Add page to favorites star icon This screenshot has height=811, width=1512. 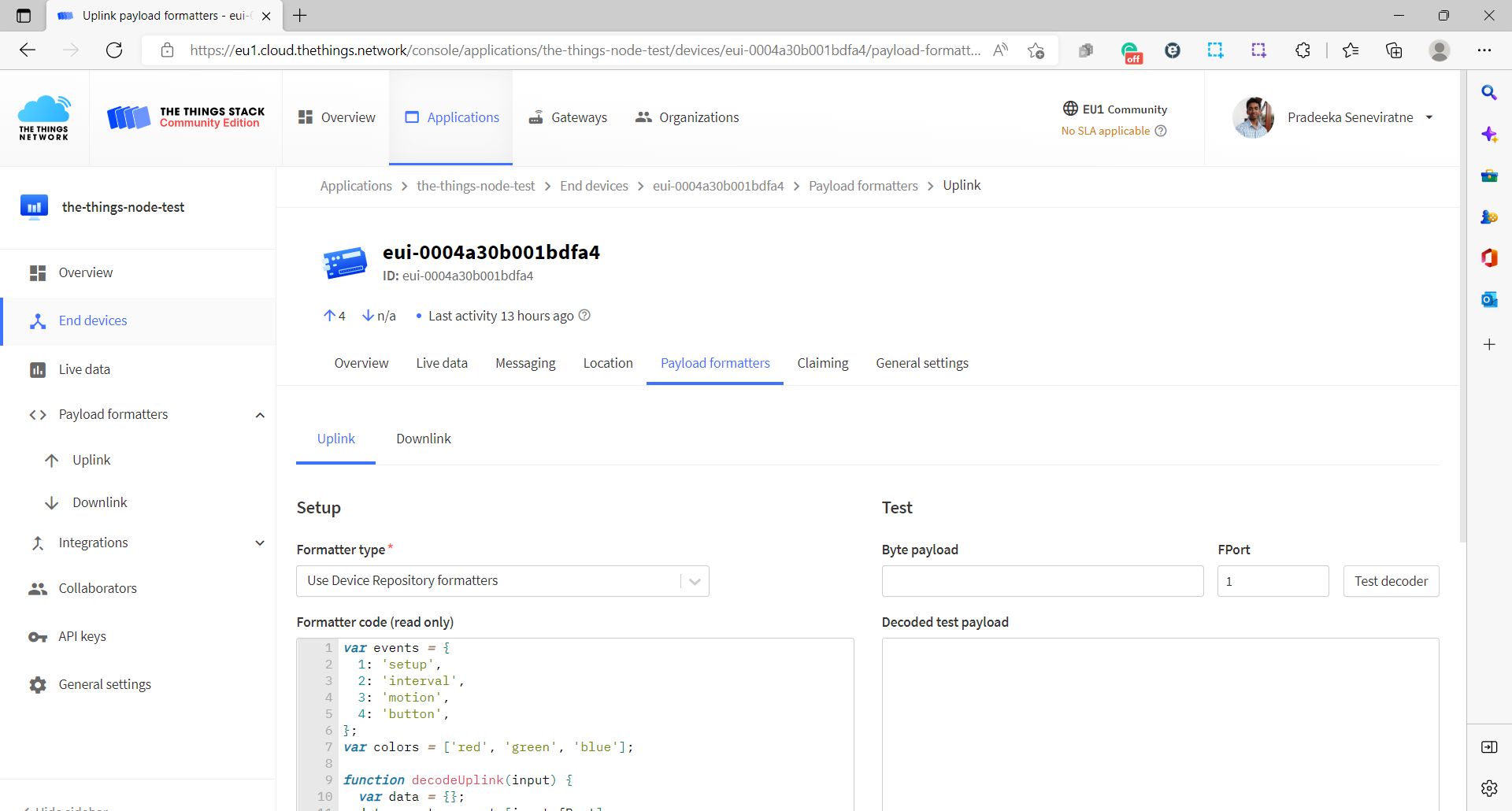1036,50
